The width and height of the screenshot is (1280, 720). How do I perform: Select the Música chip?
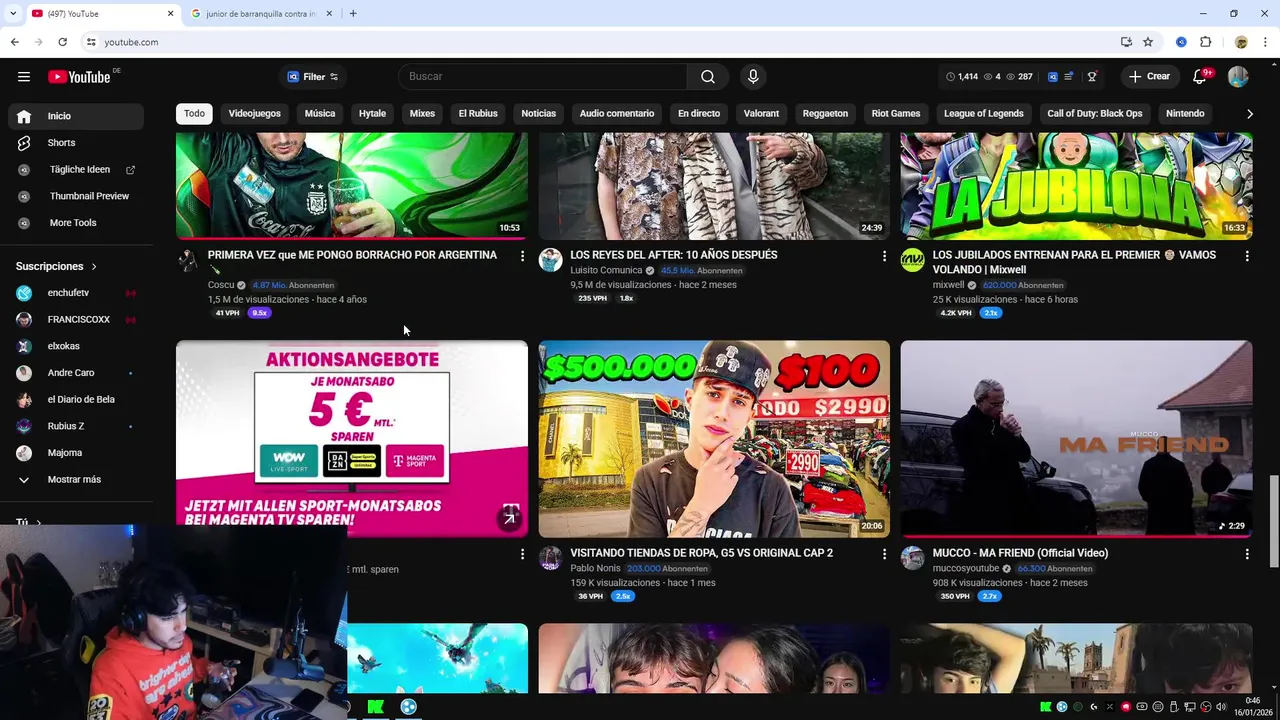320,114
